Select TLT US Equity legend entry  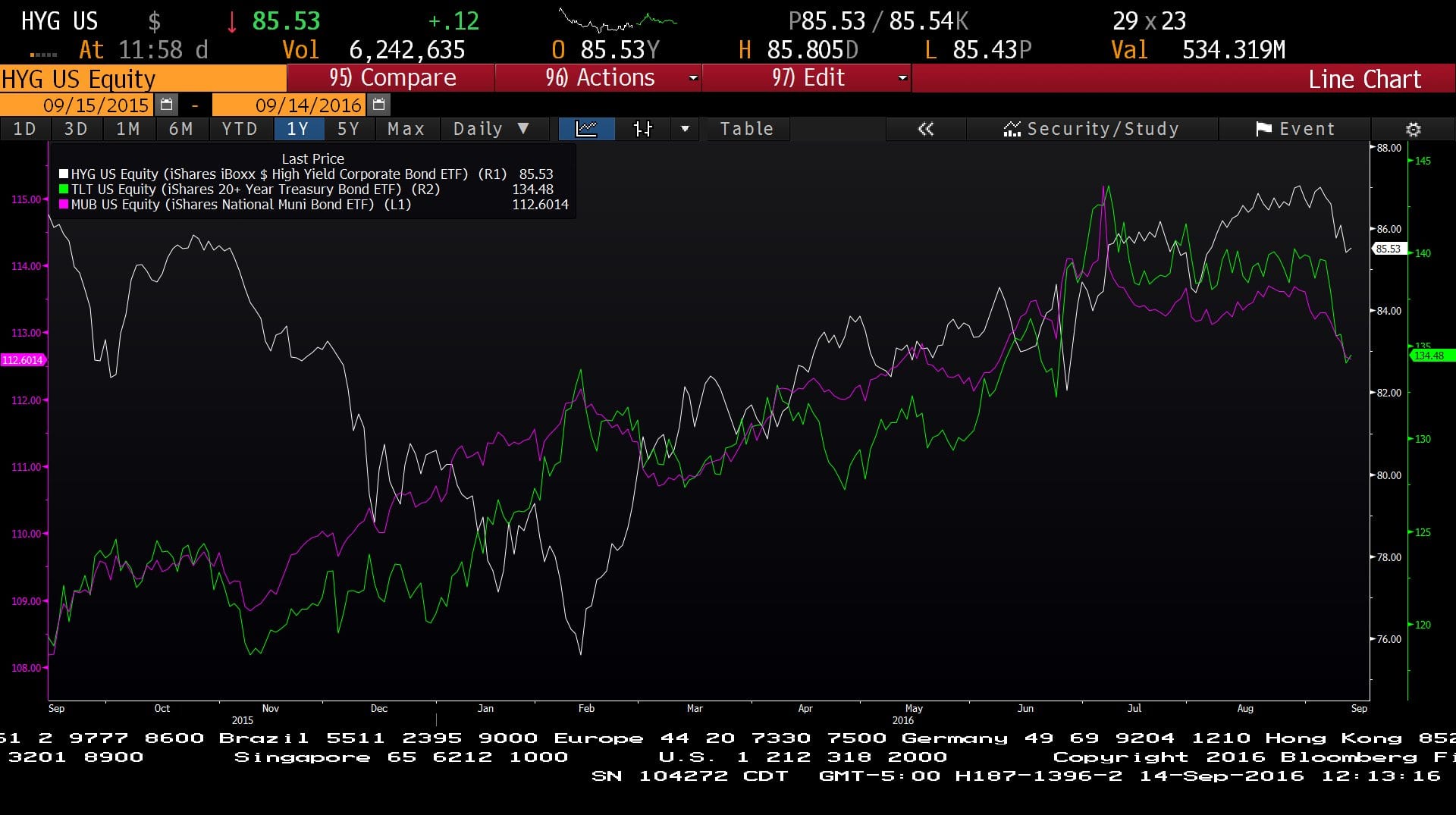[x=306, y=190]
